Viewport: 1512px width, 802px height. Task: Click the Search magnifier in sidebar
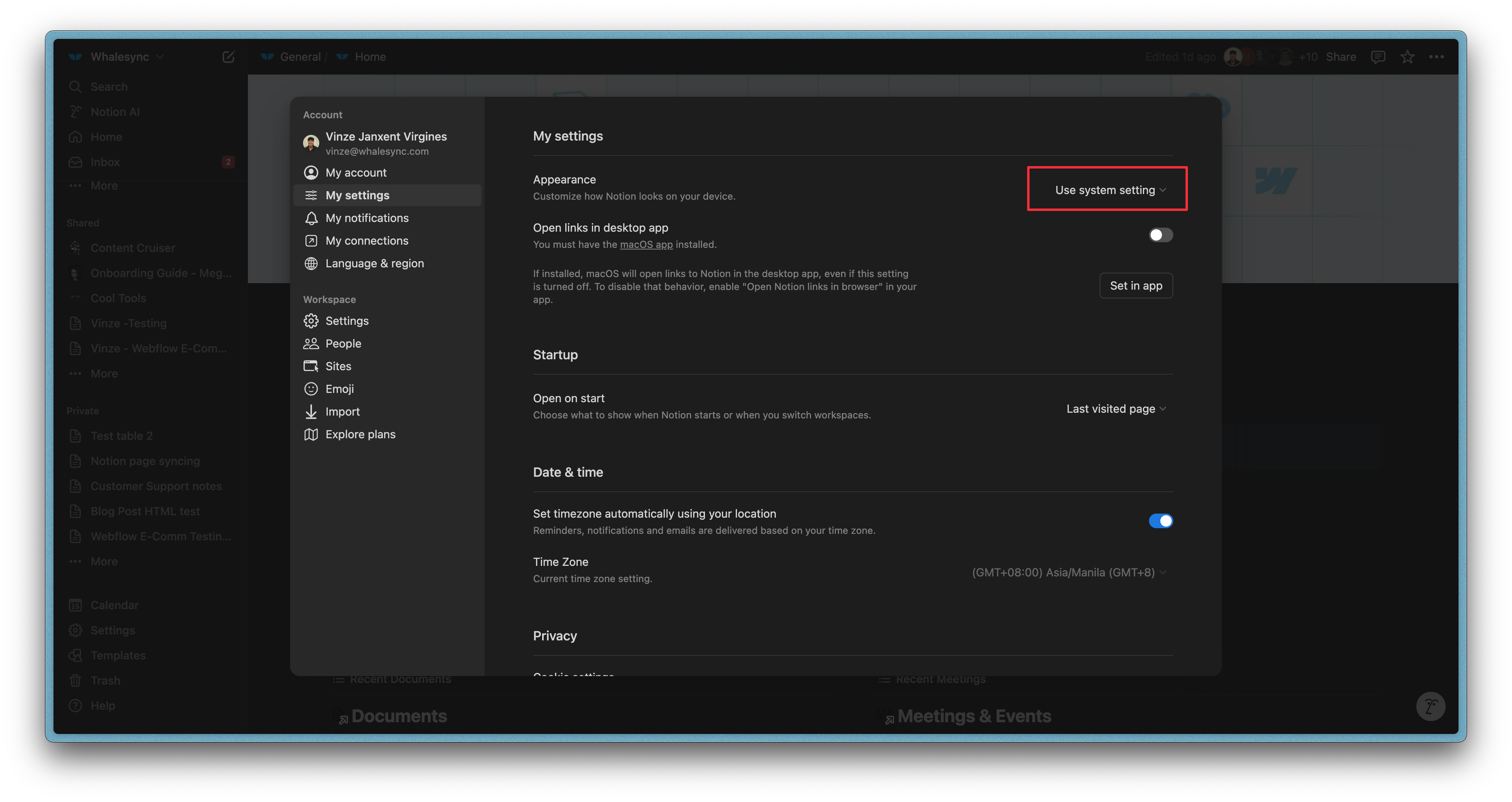(76, 87)
